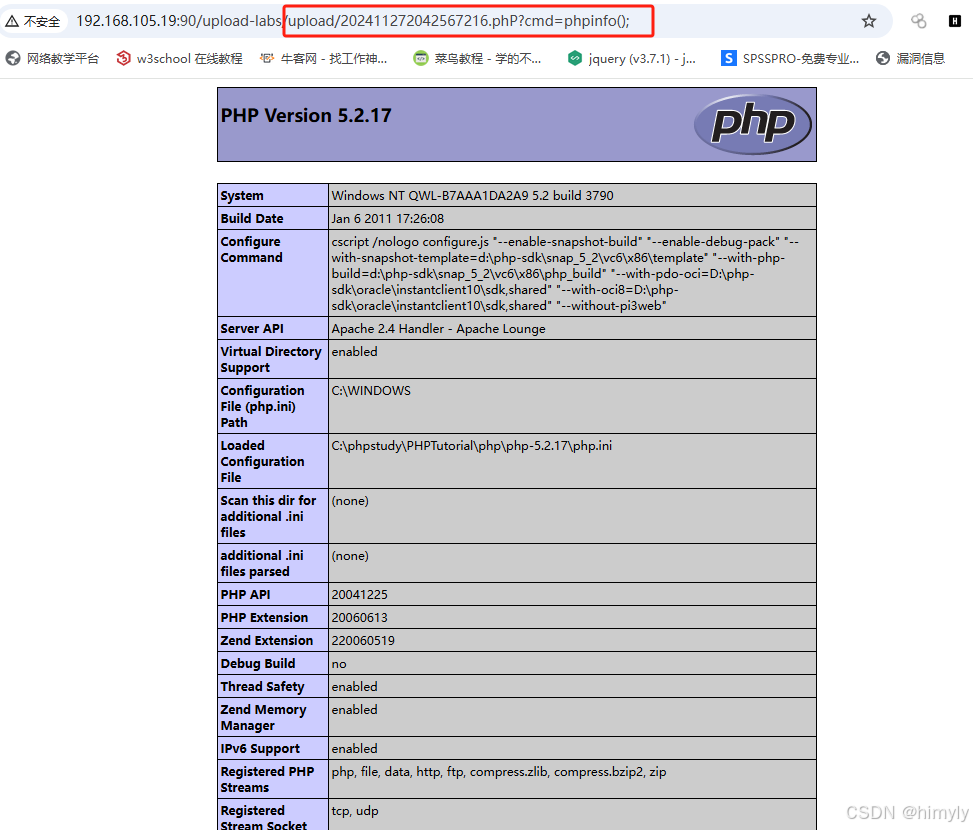This screenshot has width=973, height=830.
Task: Select the Jan 6 2011 17:26:08 value
Action: pos(388,218)
